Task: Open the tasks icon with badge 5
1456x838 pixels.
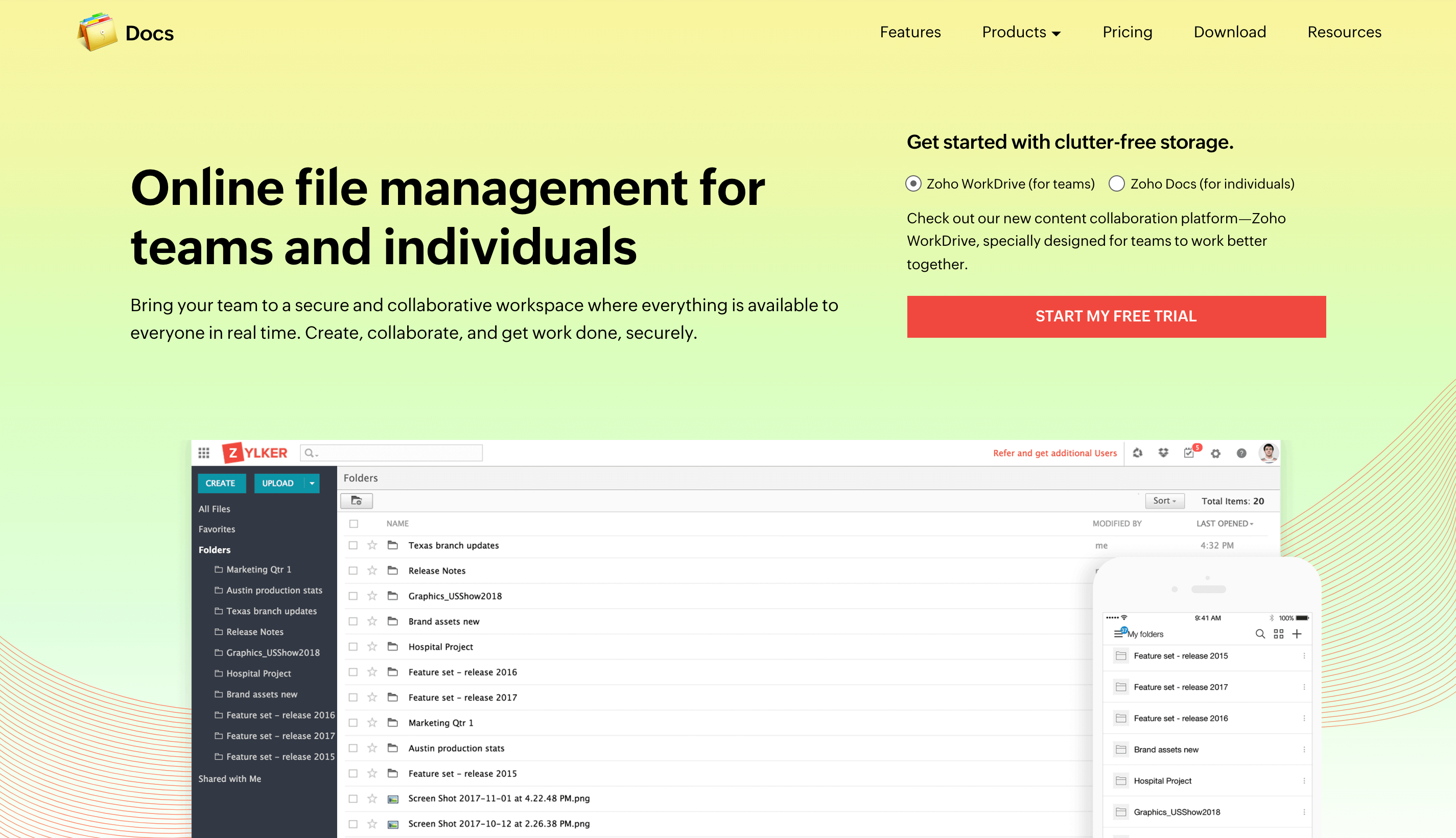Action: click(1189, 453)
